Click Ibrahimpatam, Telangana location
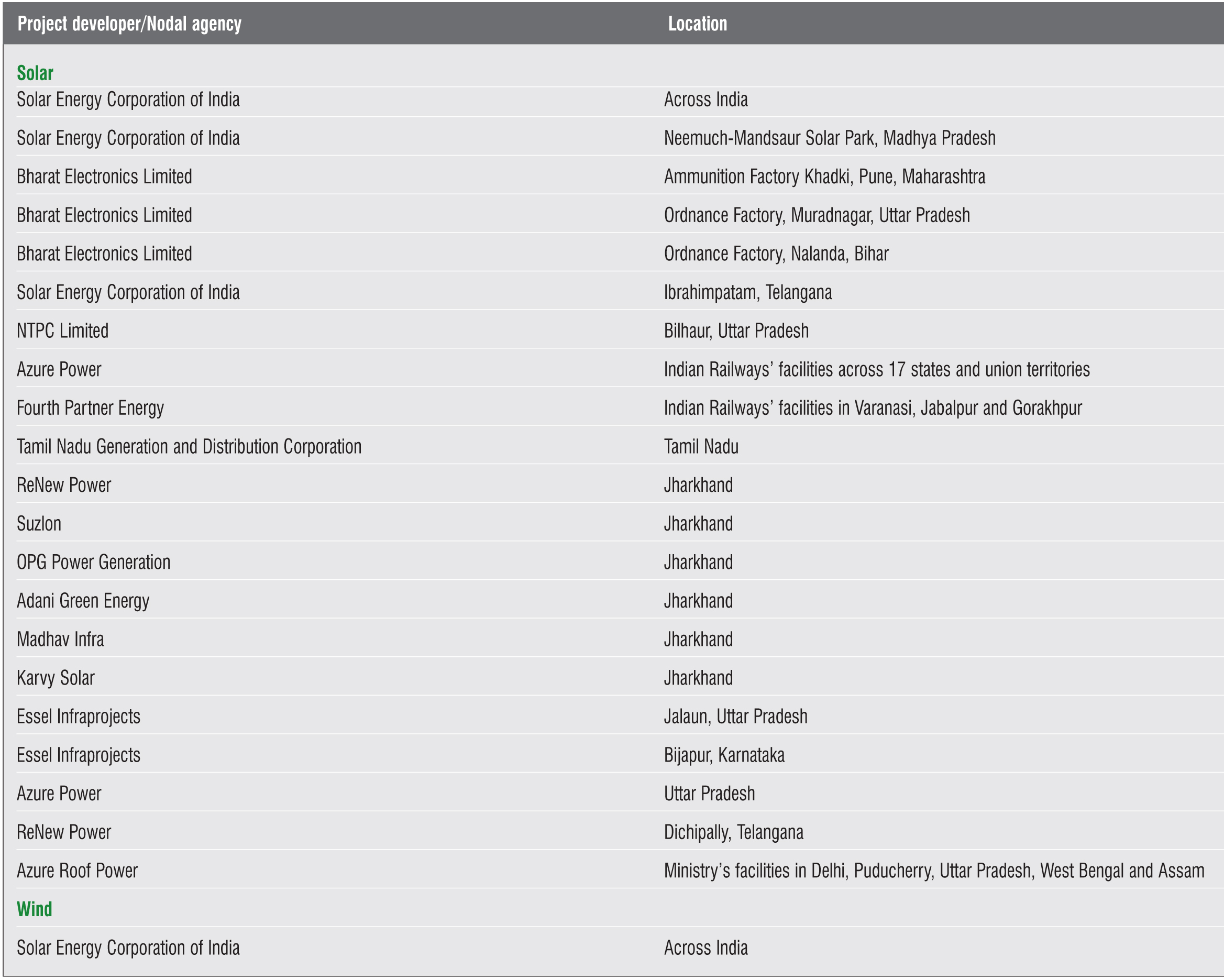The height and width of the screenshot is (980, 1224). click(748, 292)
